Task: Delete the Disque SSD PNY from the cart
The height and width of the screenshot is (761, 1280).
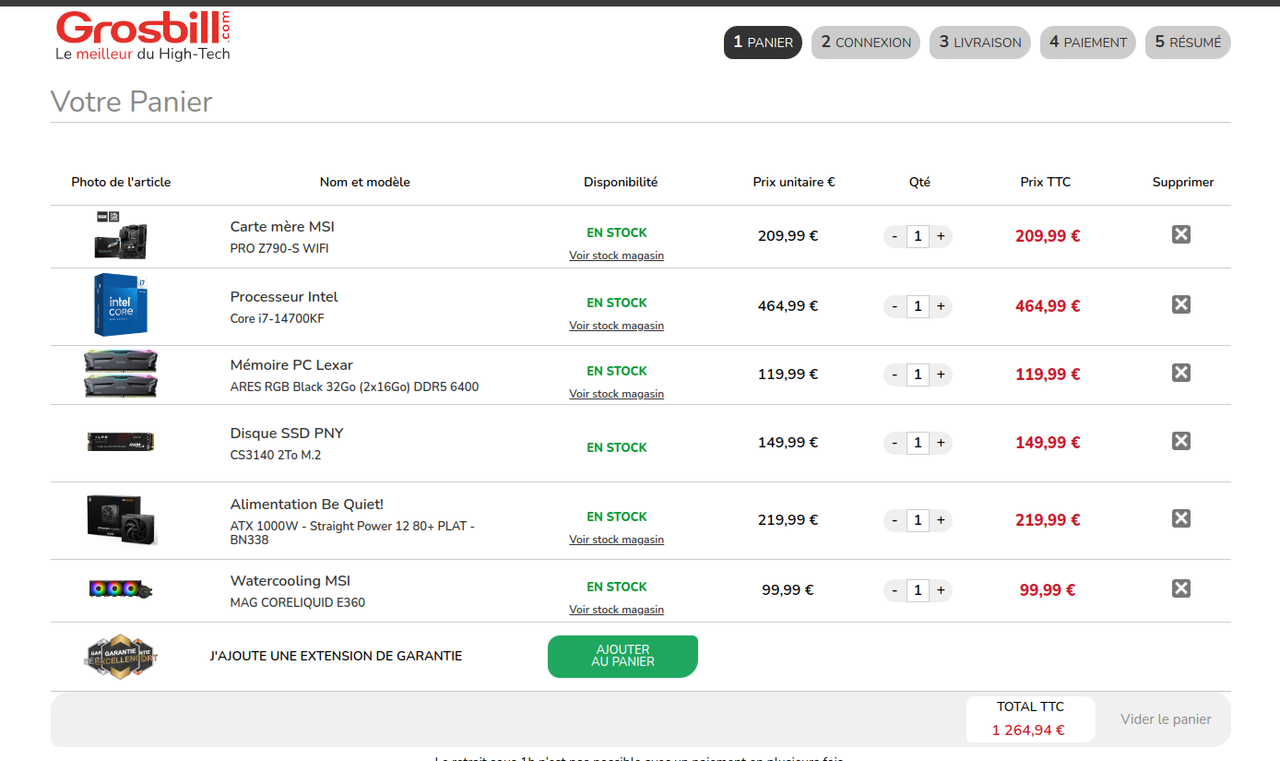Action: pyautogui.click(x=1181, y=440)
